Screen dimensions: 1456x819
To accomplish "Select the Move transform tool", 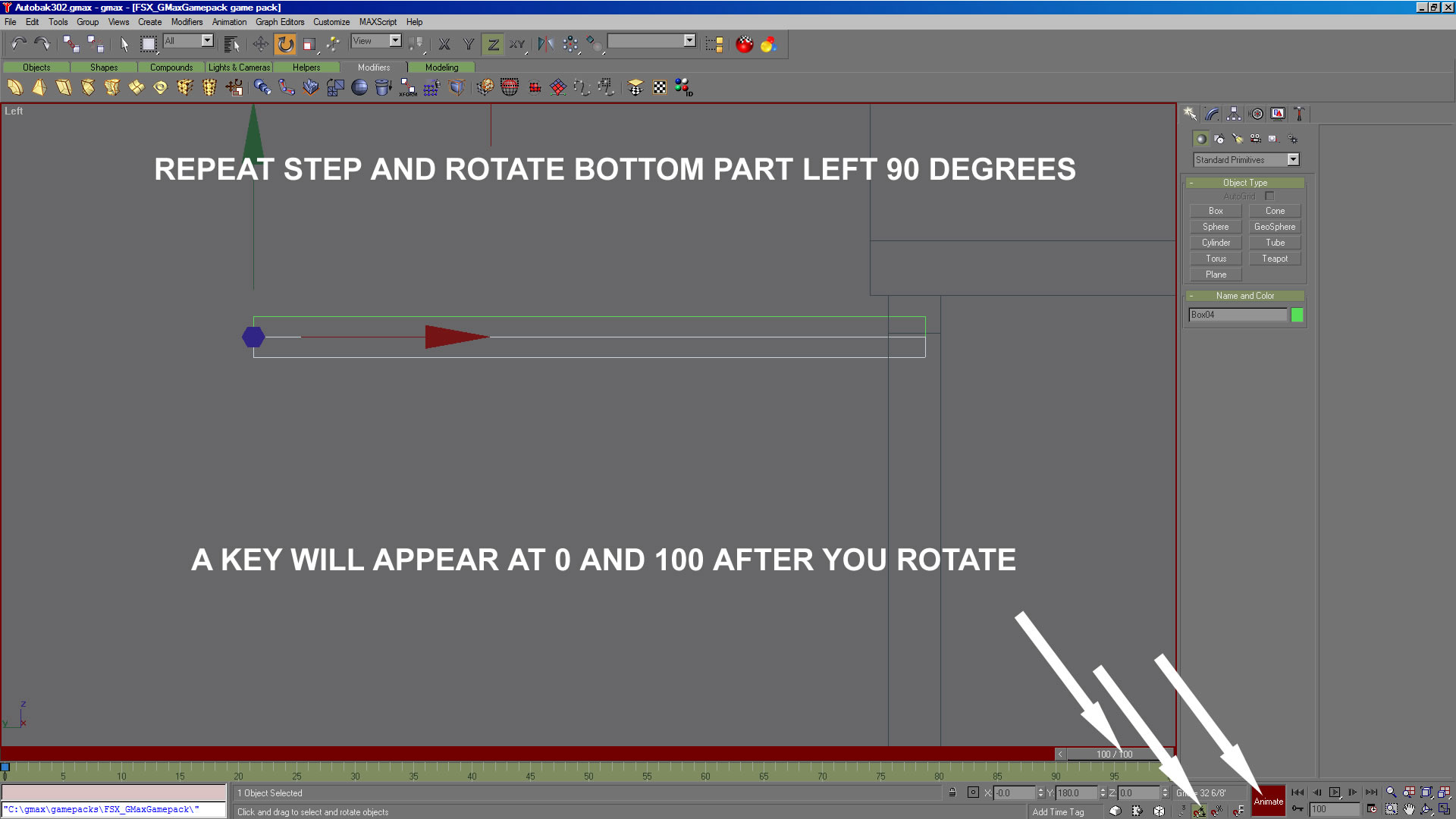I will [260, 45].
